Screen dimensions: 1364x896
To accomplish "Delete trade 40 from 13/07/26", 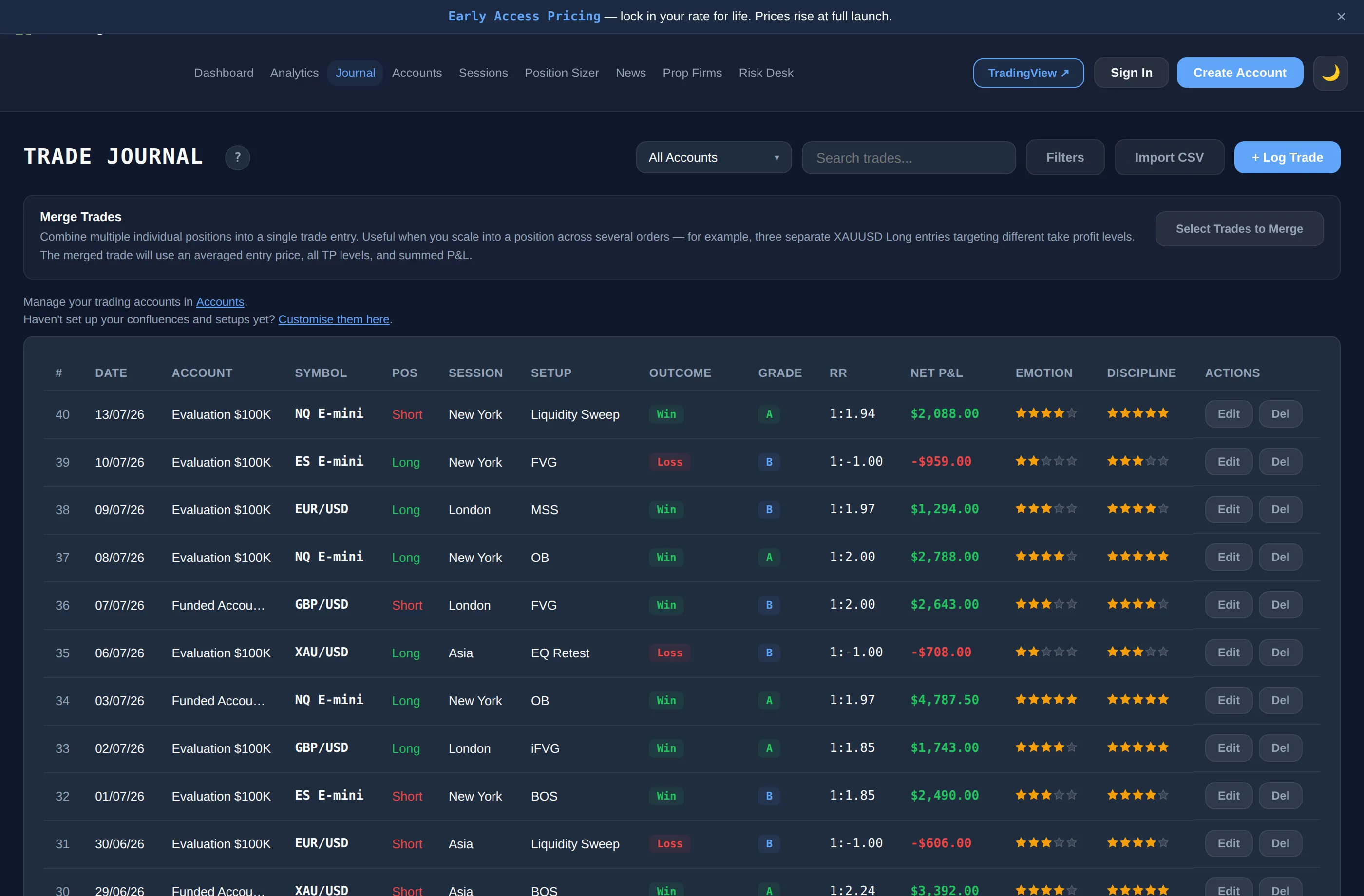I will (x=1280, y=414).
